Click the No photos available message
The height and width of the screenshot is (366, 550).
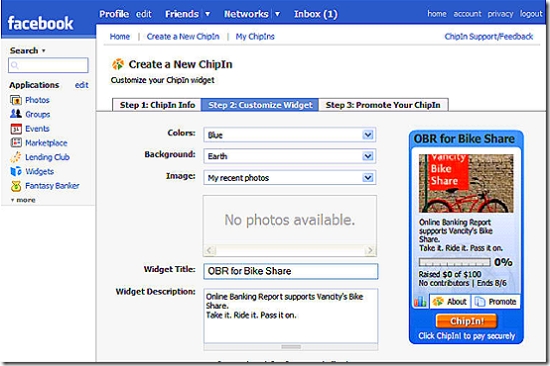290,220
